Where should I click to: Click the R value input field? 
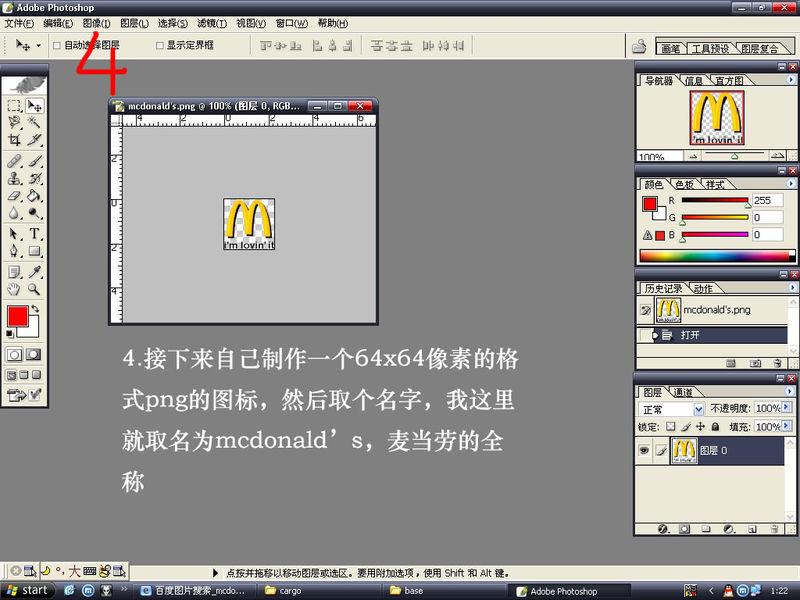tap(767, 201)
